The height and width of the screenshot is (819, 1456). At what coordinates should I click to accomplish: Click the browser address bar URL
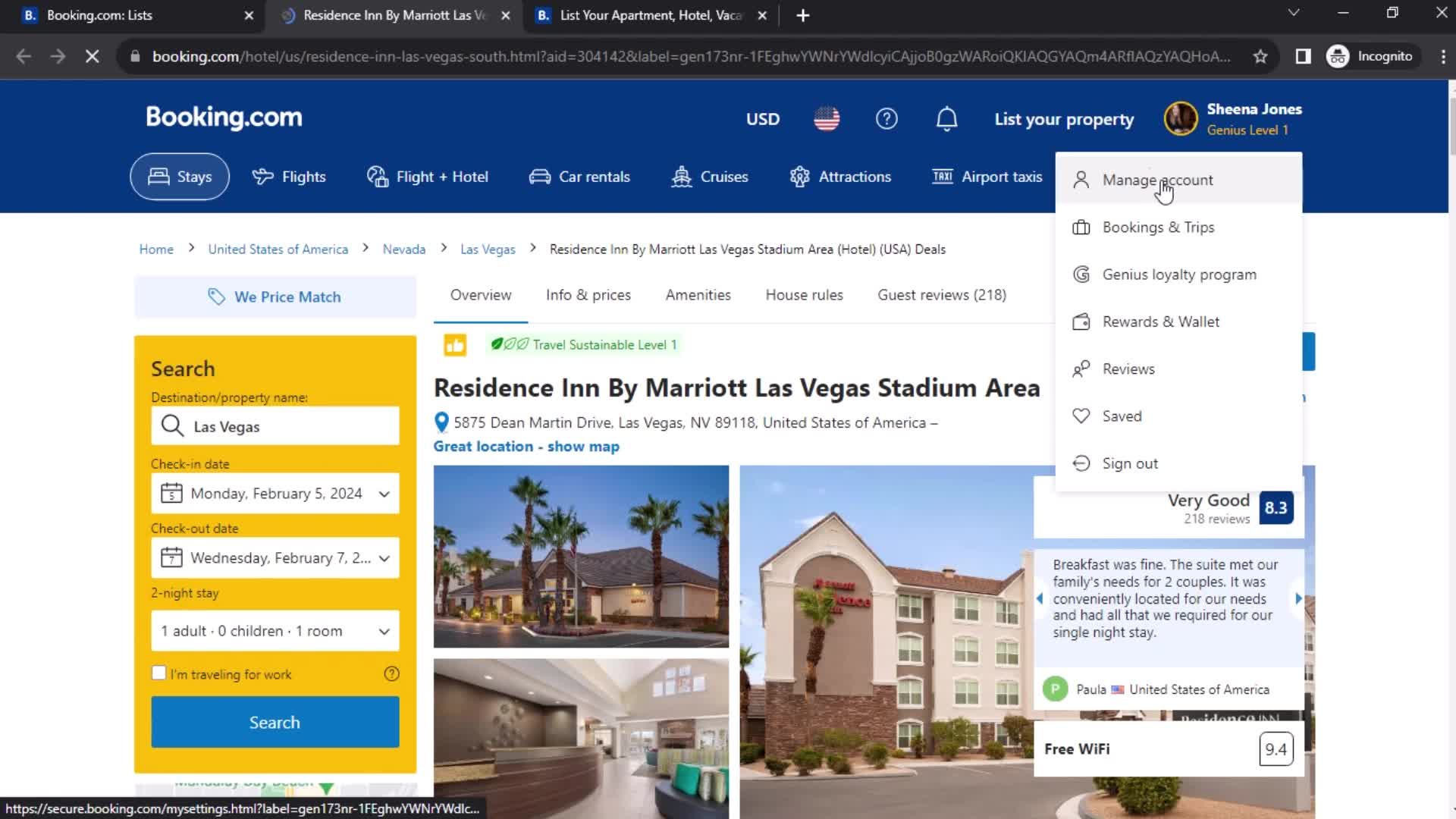[x=691, y=56]
